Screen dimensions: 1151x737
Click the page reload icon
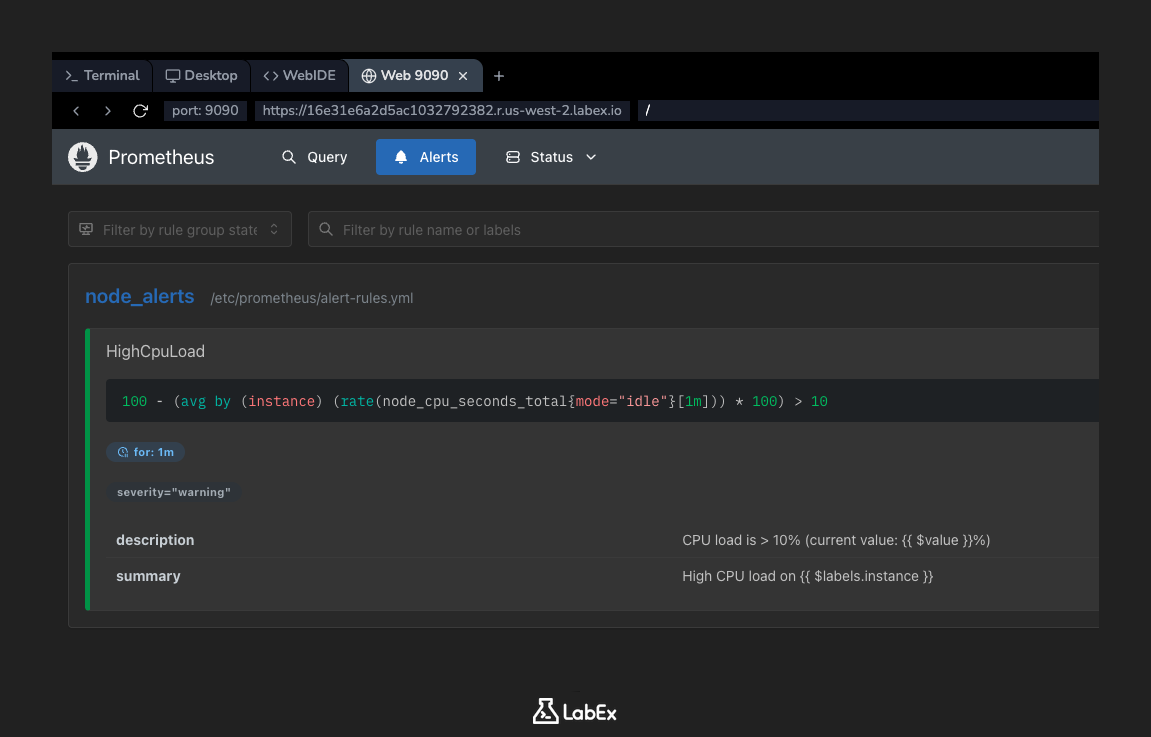tap(139, 111)
